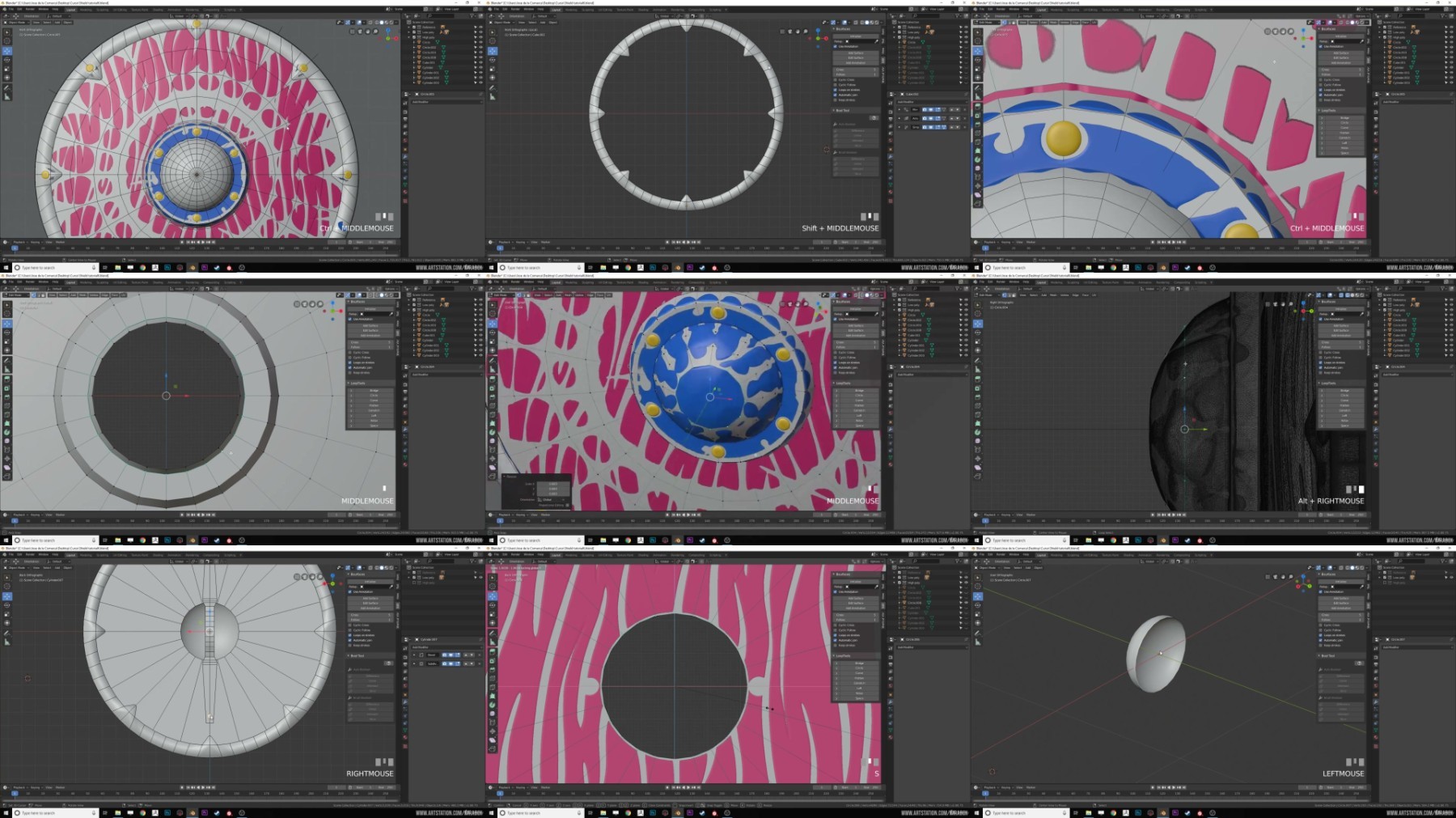Viewport: 1456px width, 818px height.
Task: Hide Circle.002 via eye icon in Shift + MIDDLEMOUSE window
Action: pos(966,48)
